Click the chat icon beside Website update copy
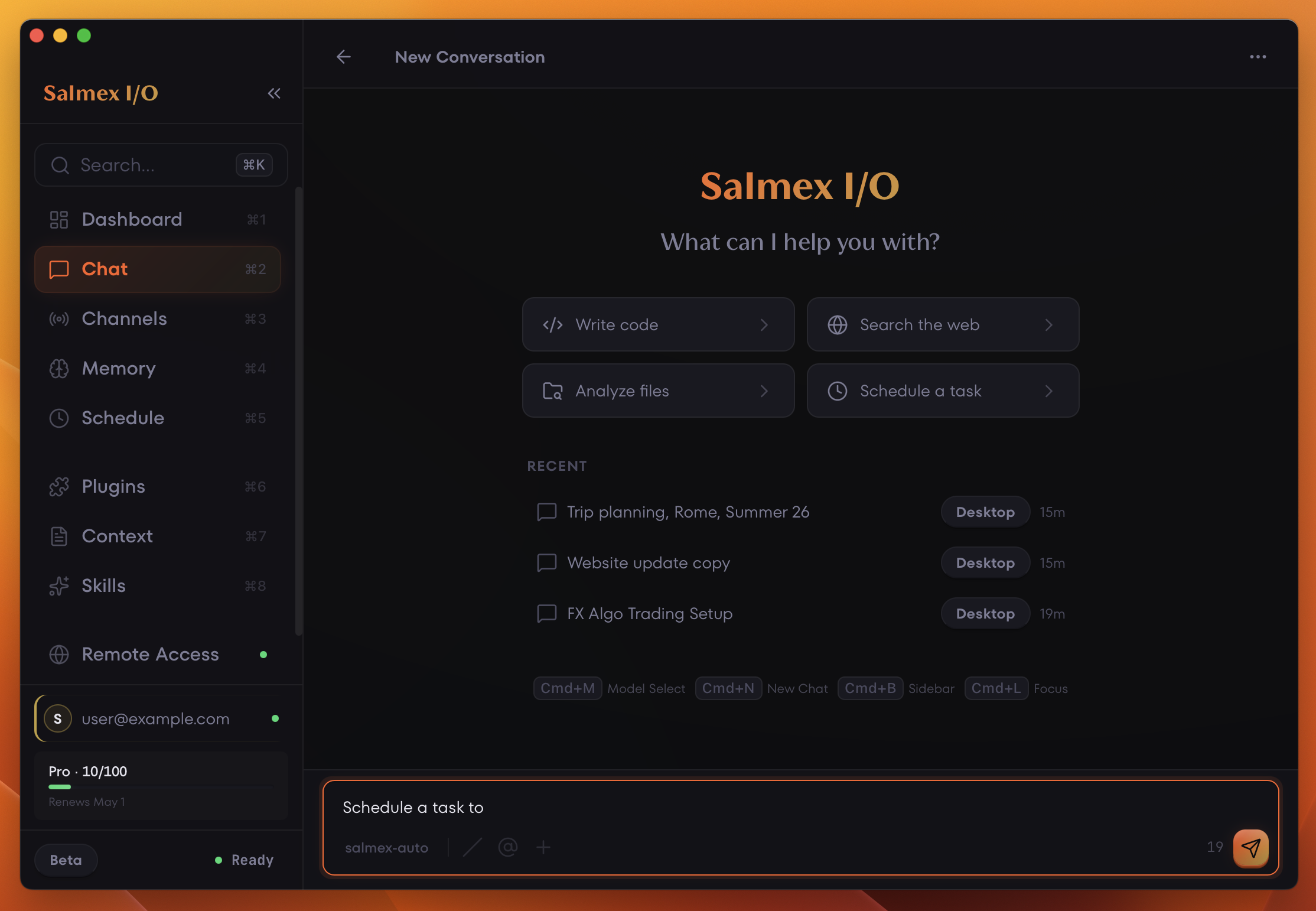The width and height of the screenshot is (1316, 911). point(547,562)
